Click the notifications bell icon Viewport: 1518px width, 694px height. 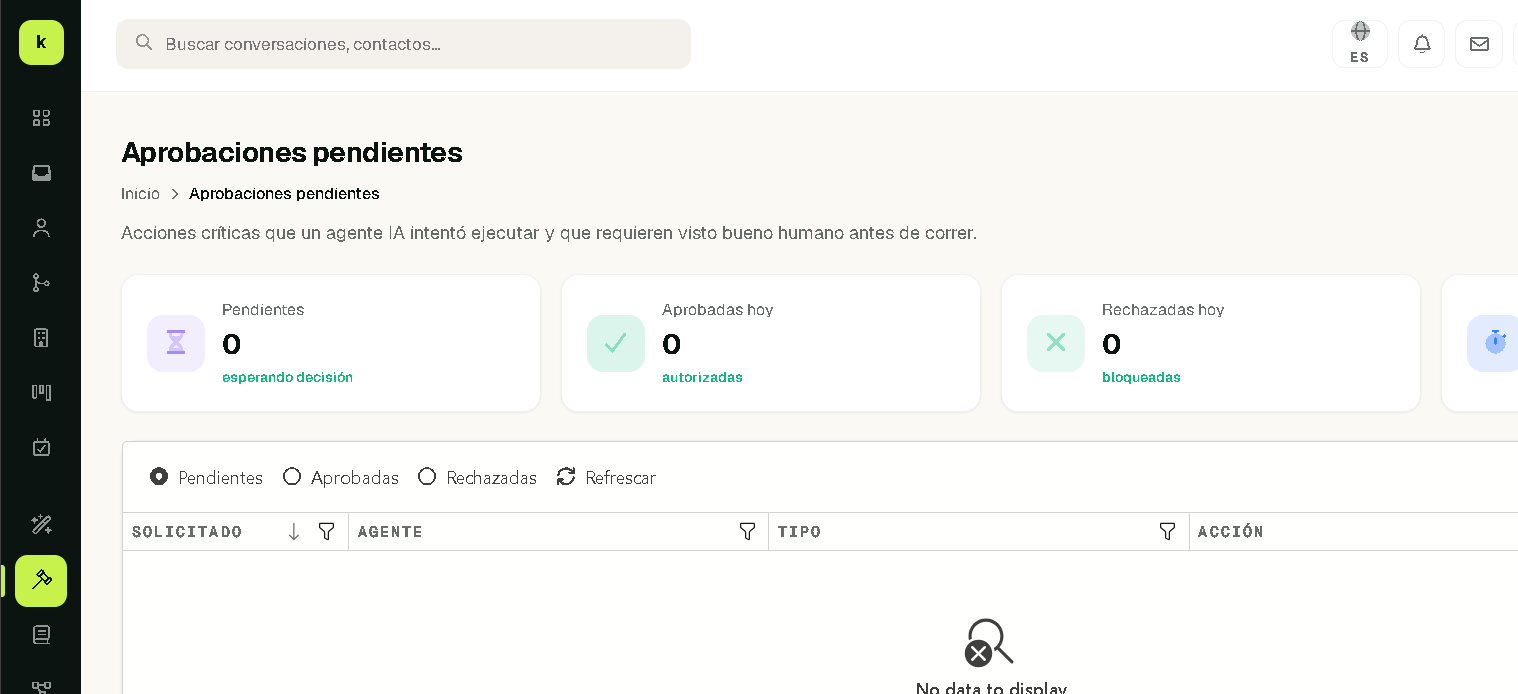(1421, 44)
